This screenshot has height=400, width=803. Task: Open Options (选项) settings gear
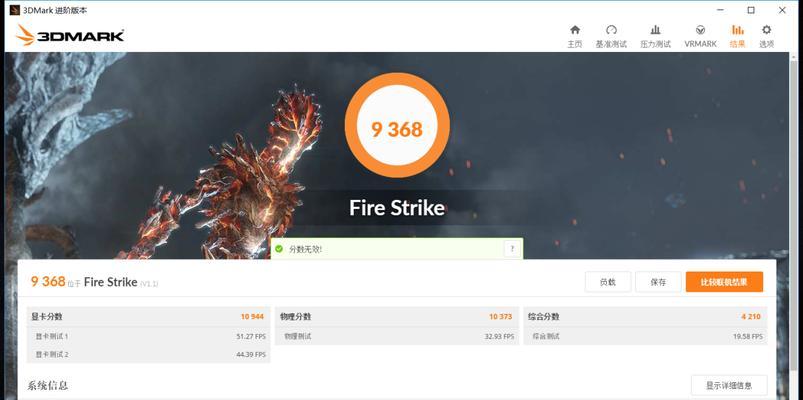pos(766,36)
